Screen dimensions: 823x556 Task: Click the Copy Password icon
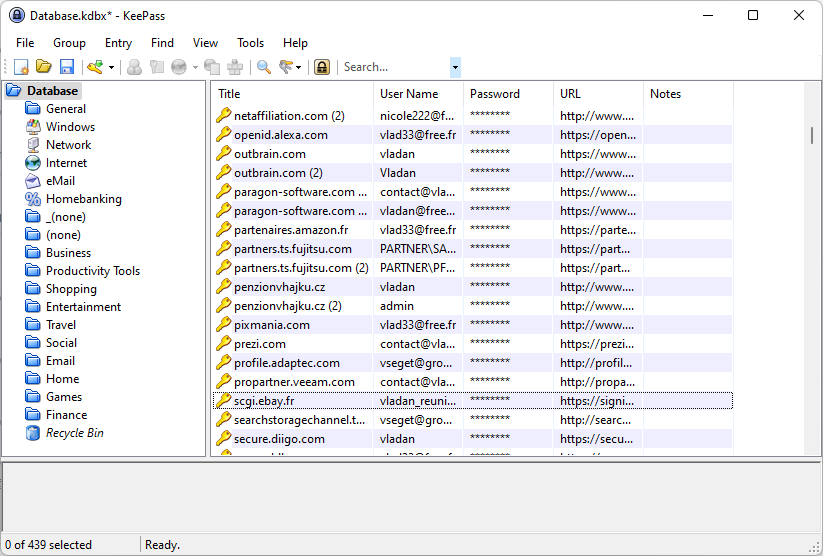tap(157, 67)
